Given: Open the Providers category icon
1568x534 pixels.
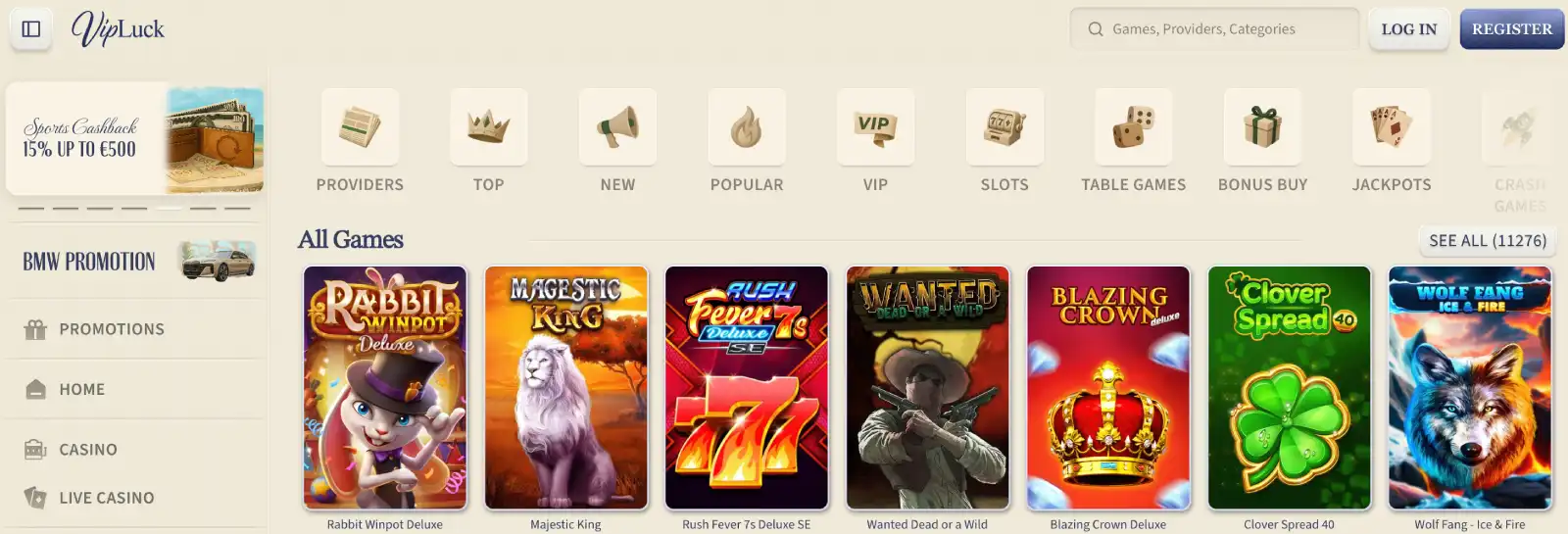Looking at the screenshot, I should [360, 127].
